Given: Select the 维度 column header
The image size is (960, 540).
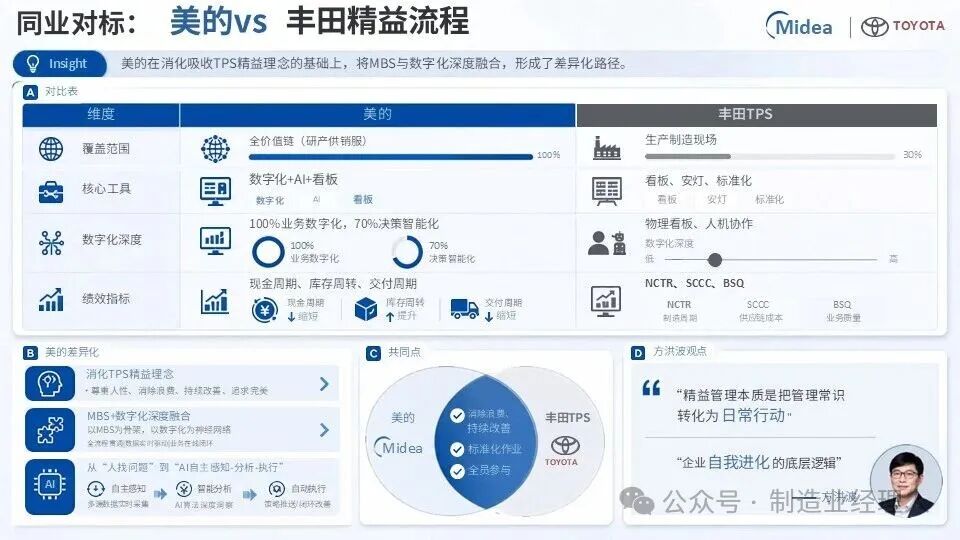Looking at the screenshot, I should (x=101, y=114).
